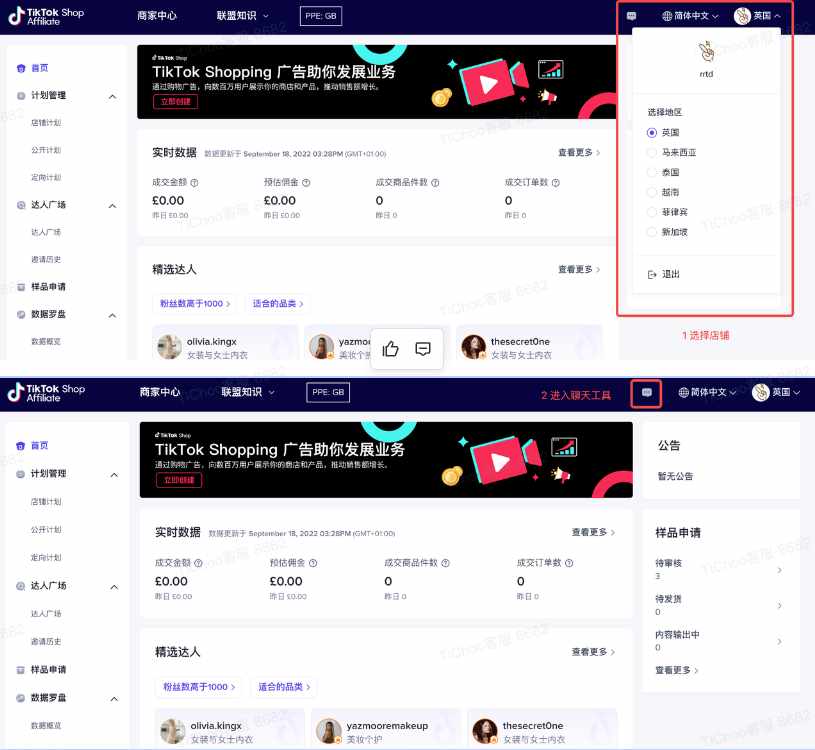Click the help icon beside 成交订单数 in lower screenshot
This screenshot has width=815, height=750.
click(x=569, y=563)
